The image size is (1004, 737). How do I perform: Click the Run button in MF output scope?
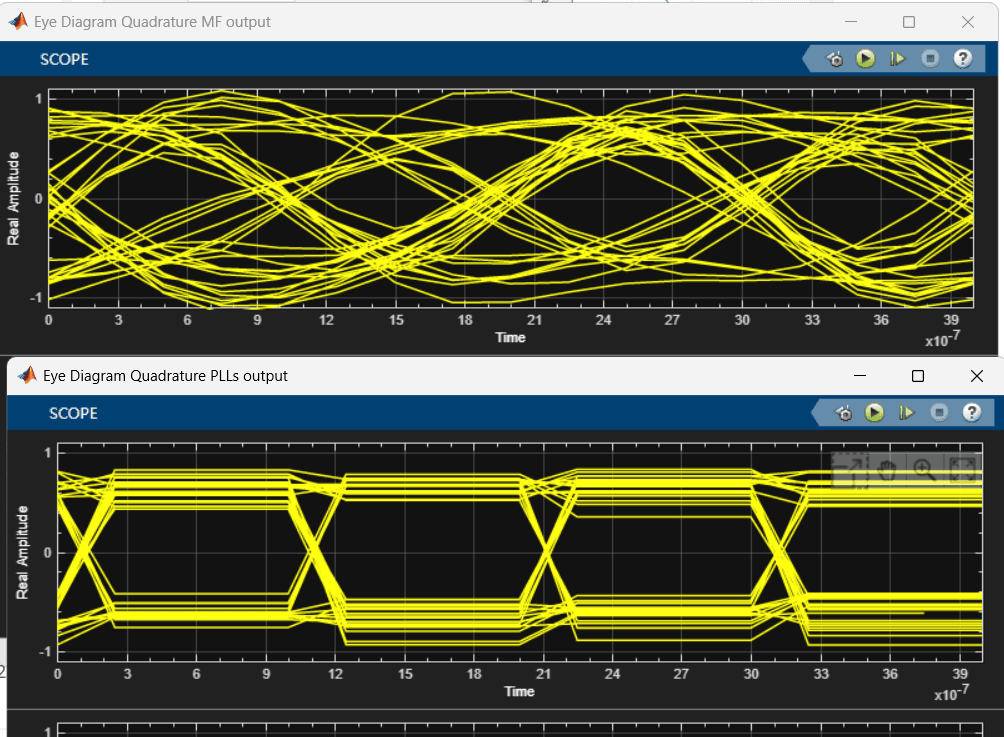click(866, 59)
